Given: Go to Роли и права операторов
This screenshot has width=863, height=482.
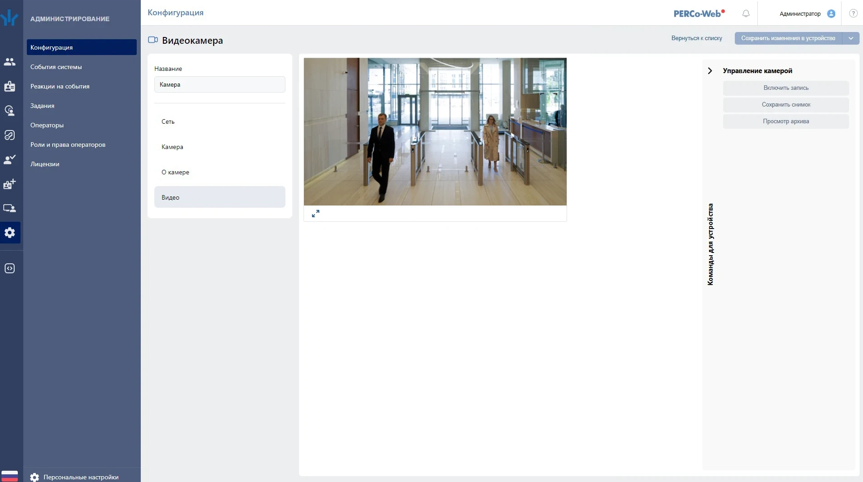Looking at the screenshot, I should (67, 145).
